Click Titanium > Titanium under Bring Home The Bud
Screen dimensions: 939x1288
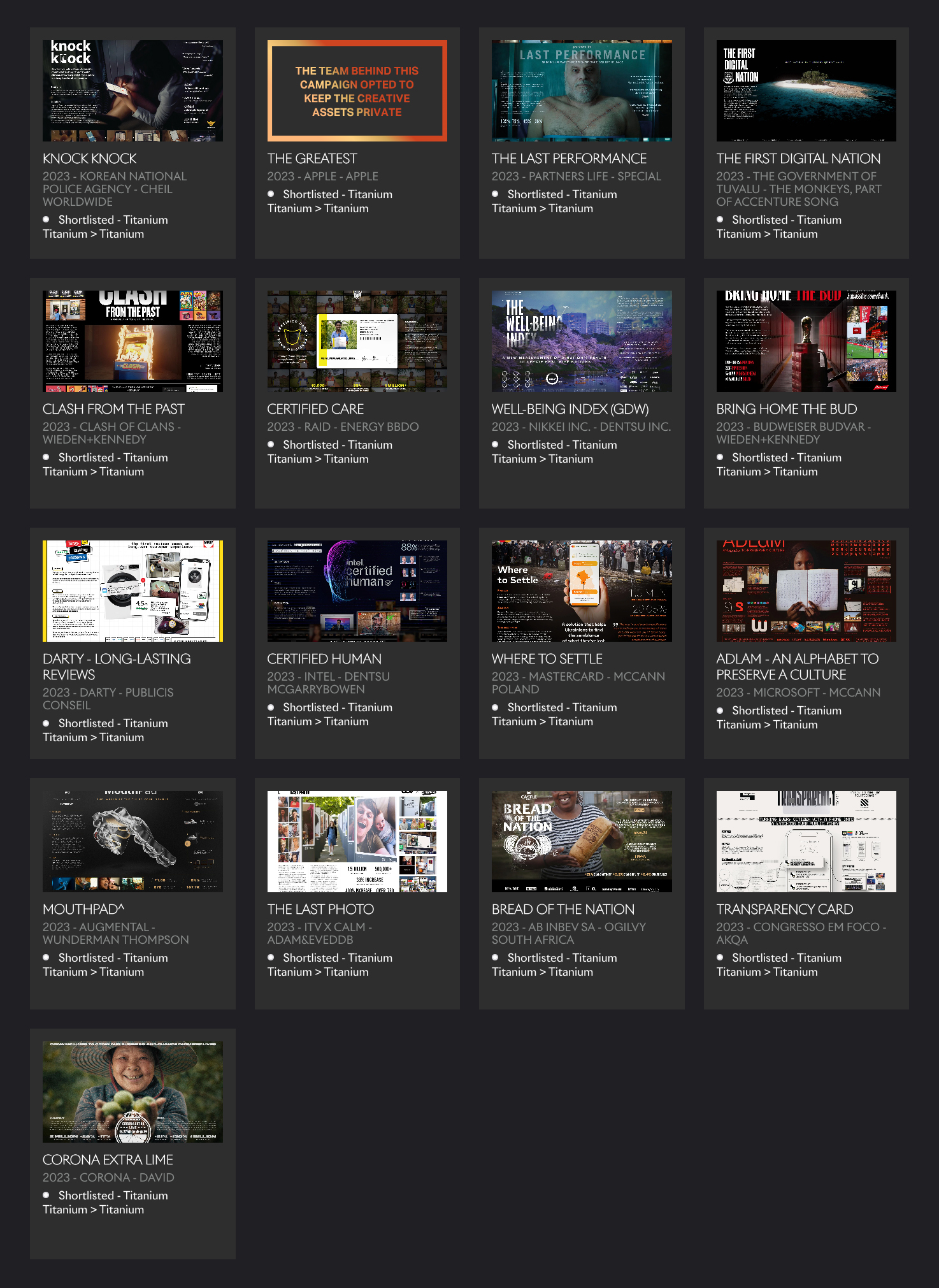[x=767, y=472]
